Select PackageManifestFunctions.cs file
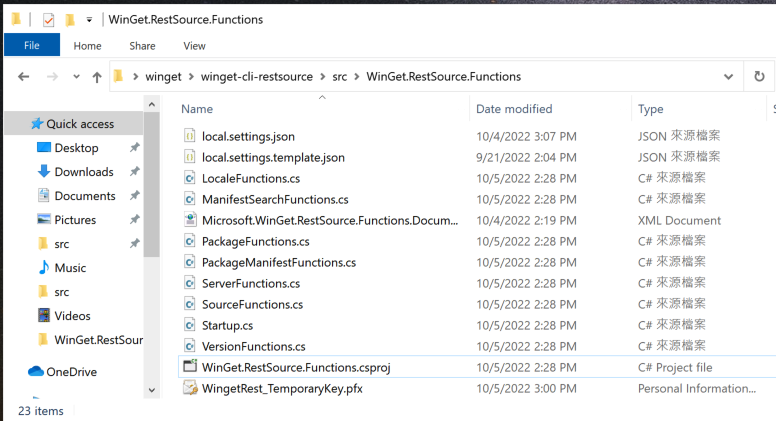 [x=279, y=262]
